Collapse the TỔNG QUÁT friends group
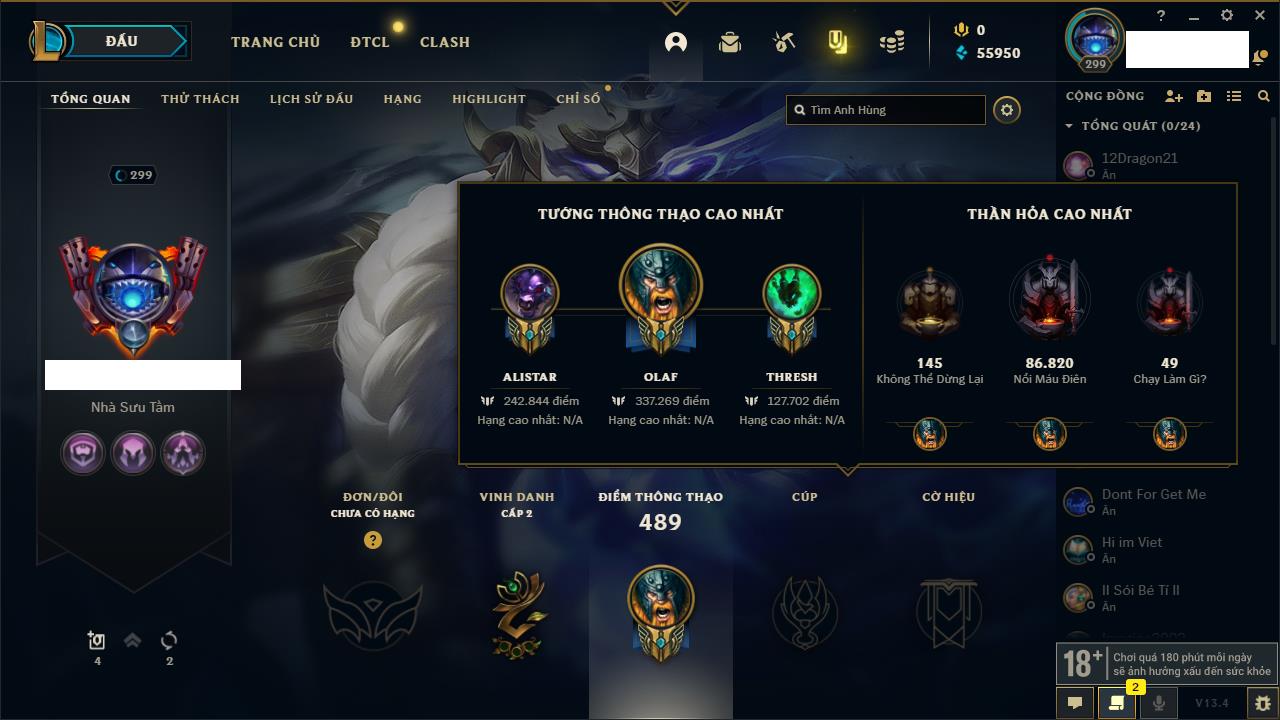 [1133, 126]
